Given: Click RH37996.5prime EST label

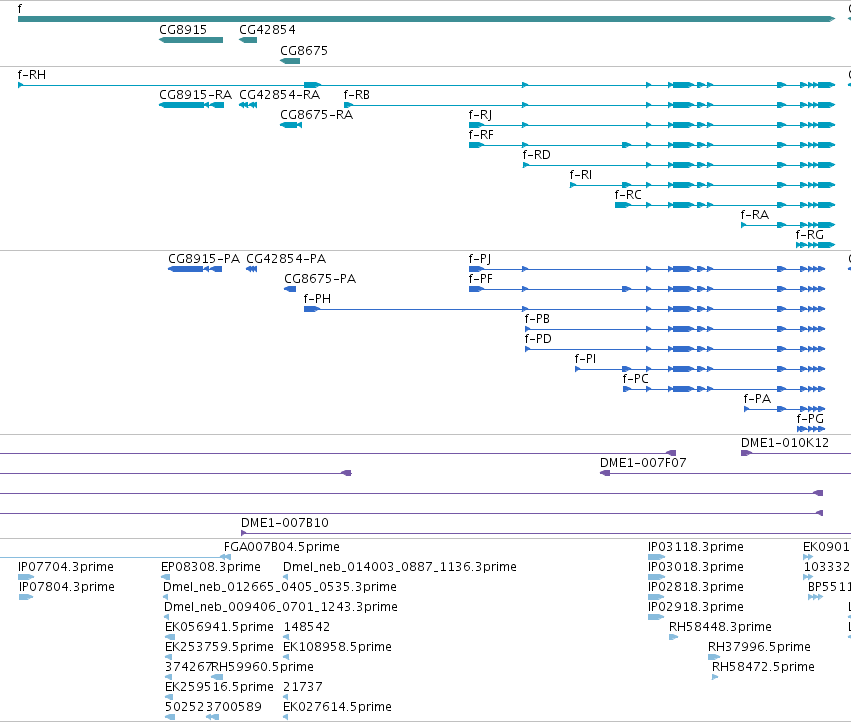Looking at the screenshot, I should pos(759,647).
